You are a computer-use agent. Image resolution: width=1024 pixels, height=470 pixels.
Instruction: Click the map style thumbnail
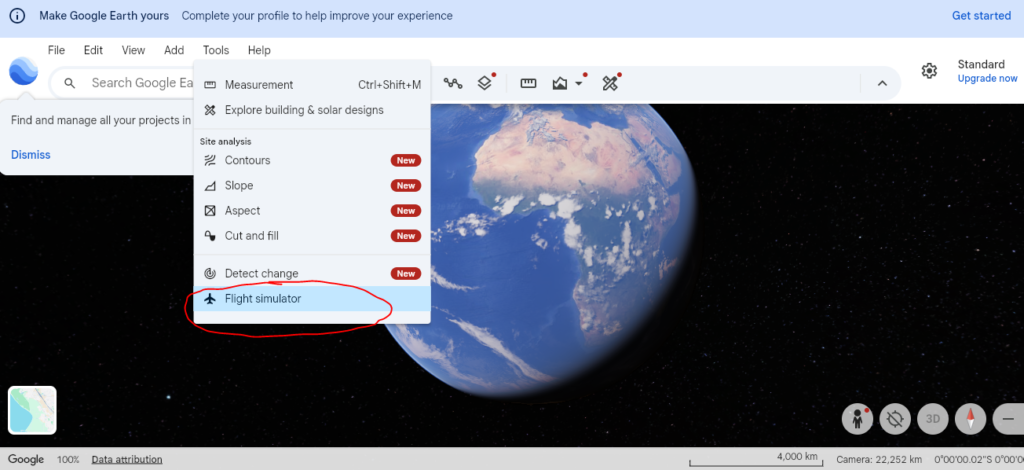coord(32,410)
